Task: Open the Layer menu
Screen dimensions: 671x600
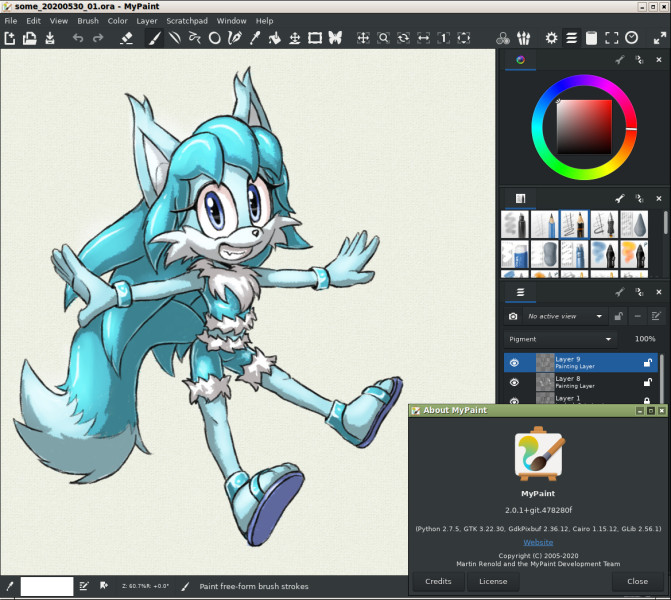Action: (147, 21)
